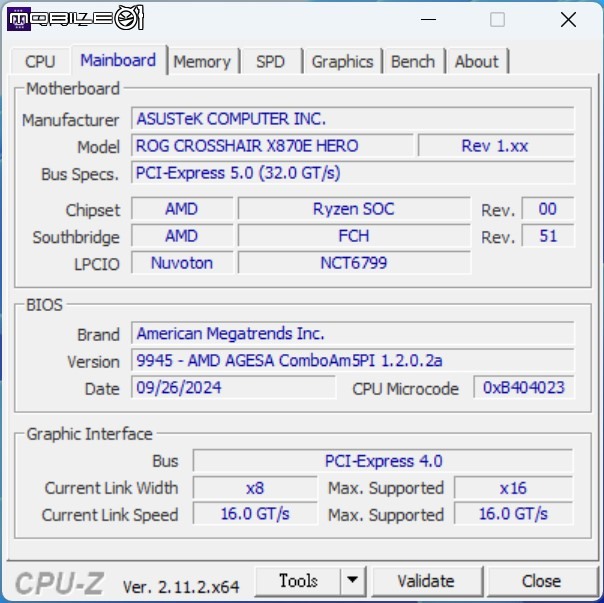Image resolution: width=604 pixels, height=603 pixels.
Task: Click the Max. Supported 16.0 GT/s speed value
Action: pos(513,514)
